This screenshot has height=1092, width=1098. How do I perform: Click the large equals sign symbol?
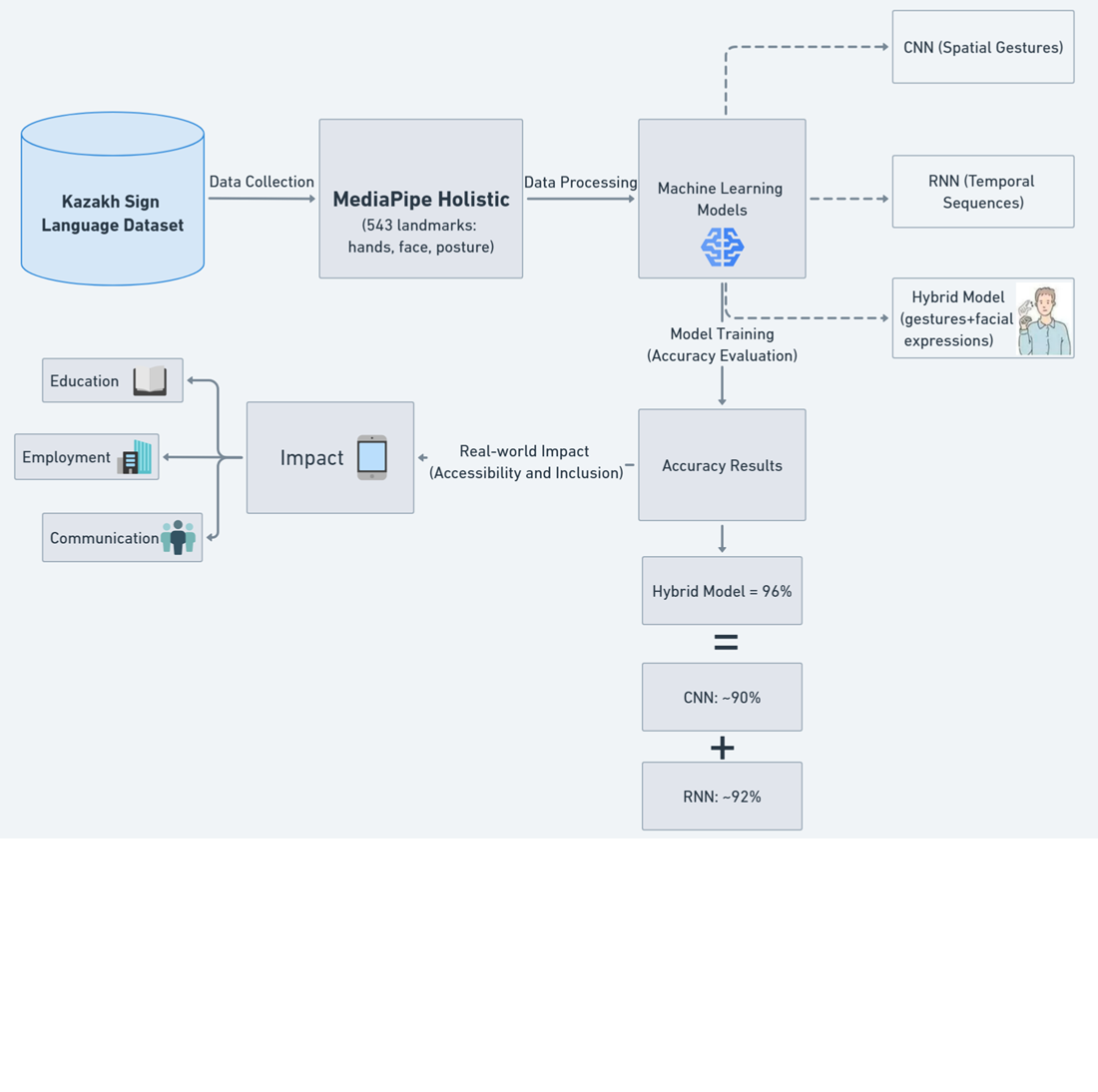(x=726, y=643)
